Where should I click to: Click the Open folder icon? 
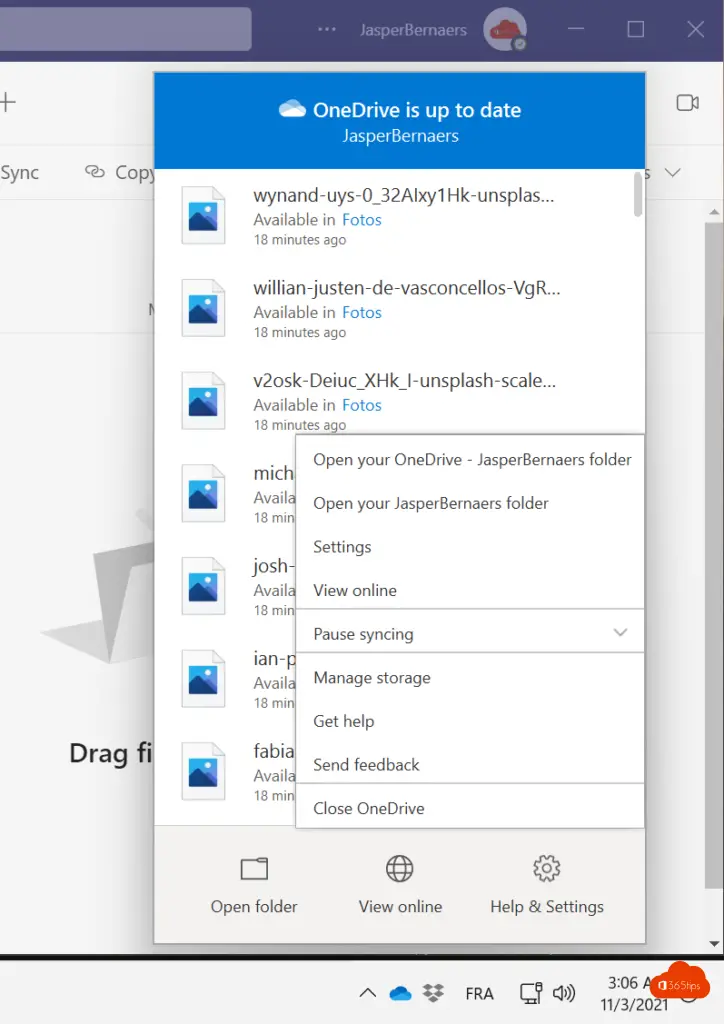[254, 869]
